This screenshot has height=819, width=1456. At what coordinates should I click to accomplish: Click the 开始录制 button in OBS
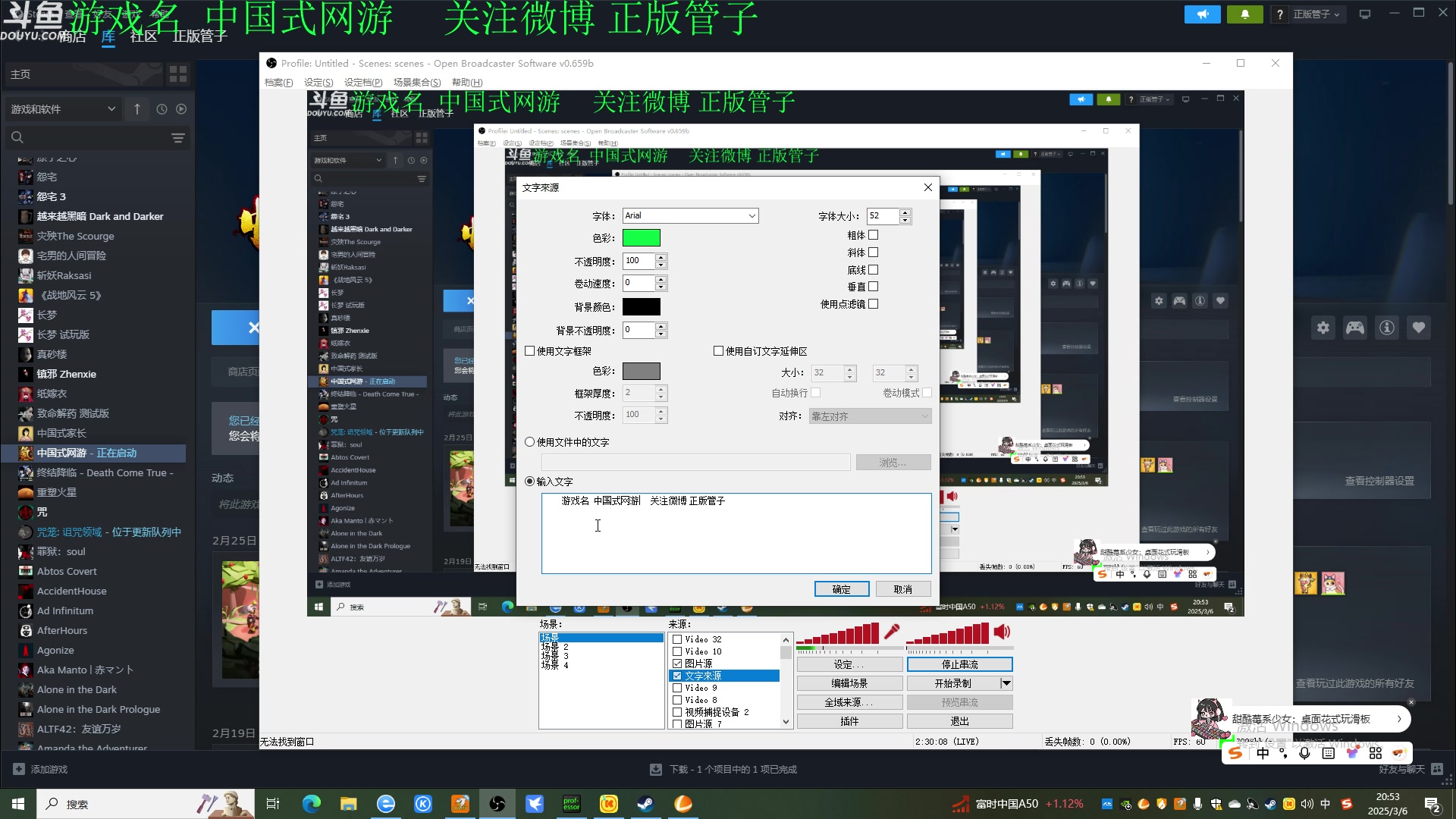[x=953, y=683]
